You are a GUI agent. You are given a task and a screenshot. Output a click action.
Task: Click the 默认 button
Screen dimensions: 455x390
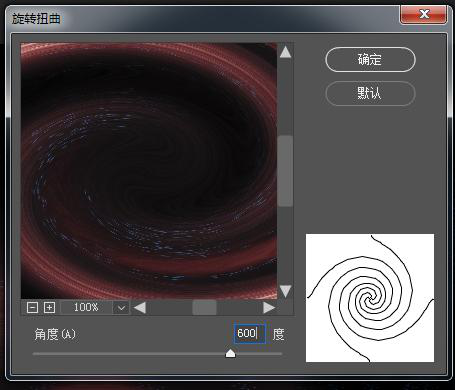pyautogui.click(x=370, y=93)
